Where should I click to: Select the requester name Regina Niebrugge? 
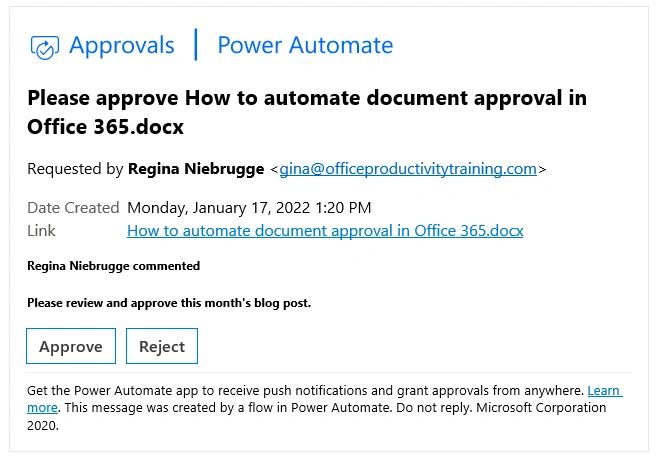[x=196, y=169]
